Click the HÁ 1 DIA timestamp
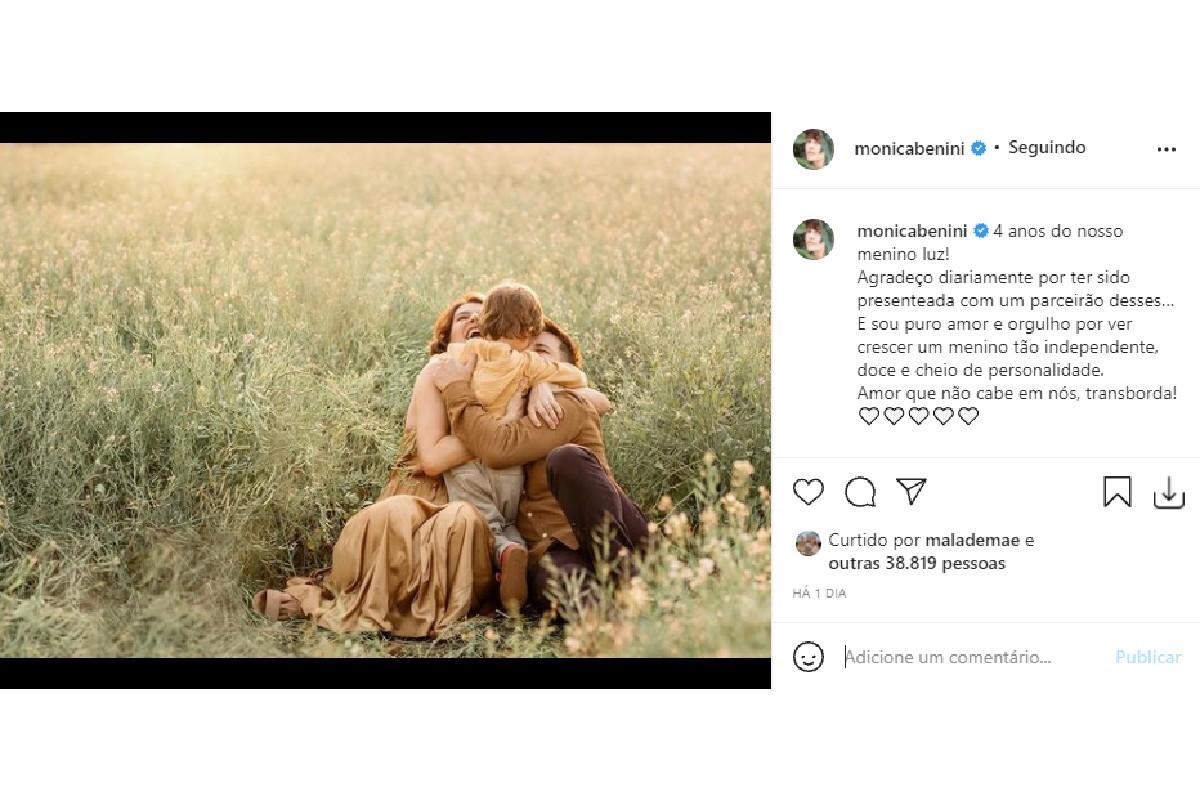Viewport: 1200px width, 800px height. [819, 594]
